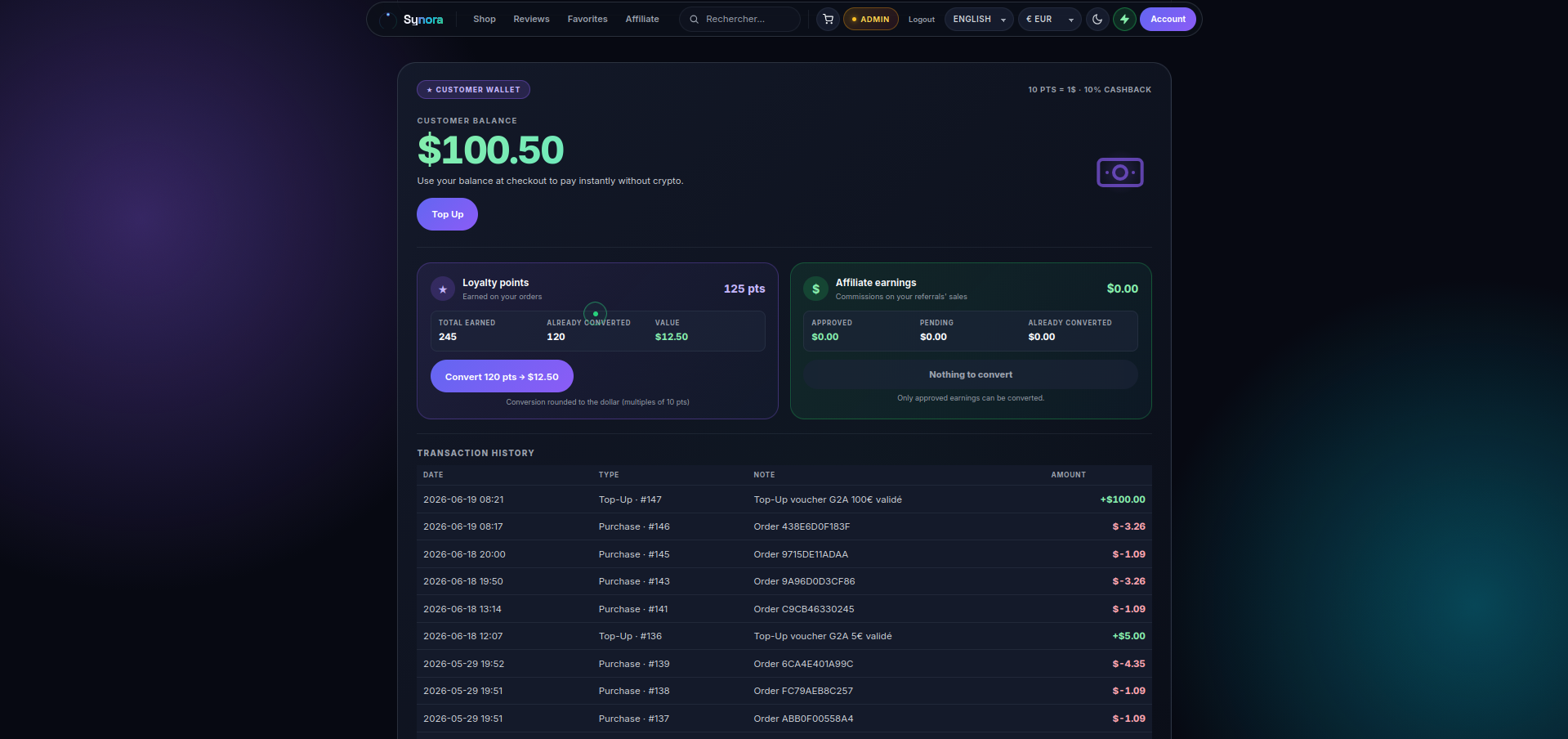Click Order C9CB46330245 note
The image size is (1568, 739).
[804, 609]
